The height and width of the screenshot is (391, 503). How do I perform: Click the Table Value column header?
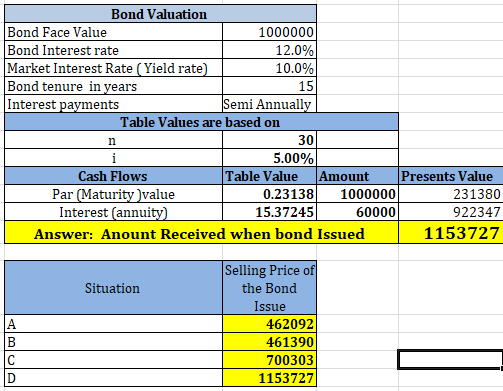click(x=269, y=176)
